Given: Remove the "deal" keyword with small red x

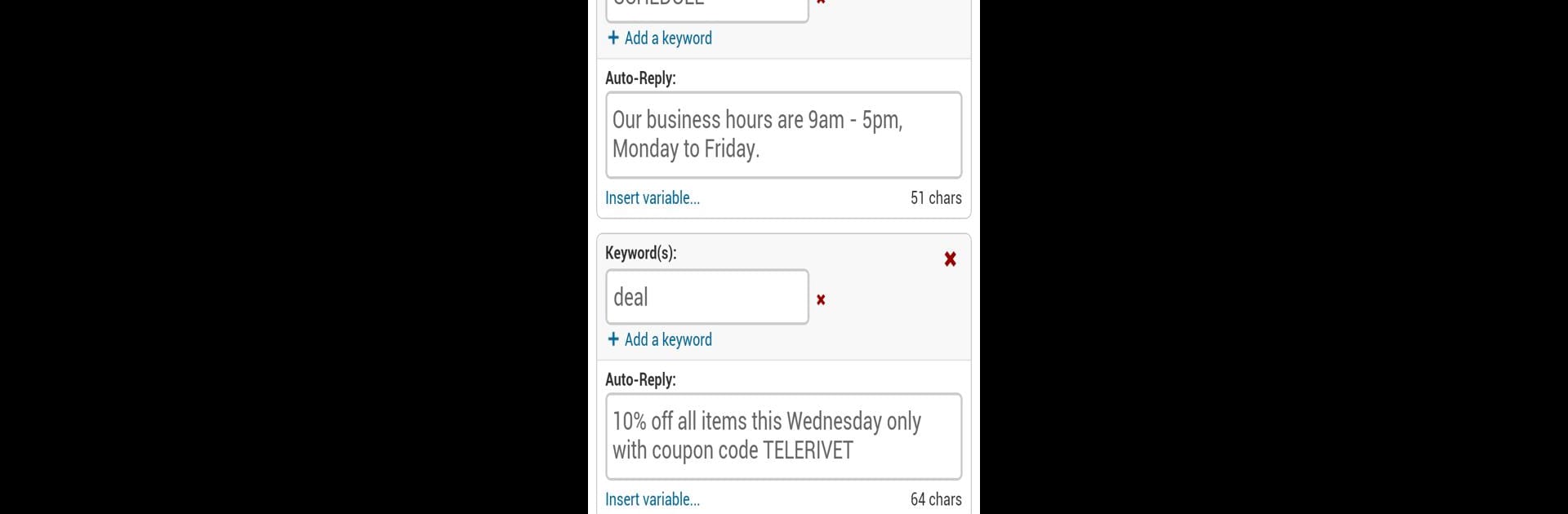Looking at the screenshot, I should click(821, 299).
